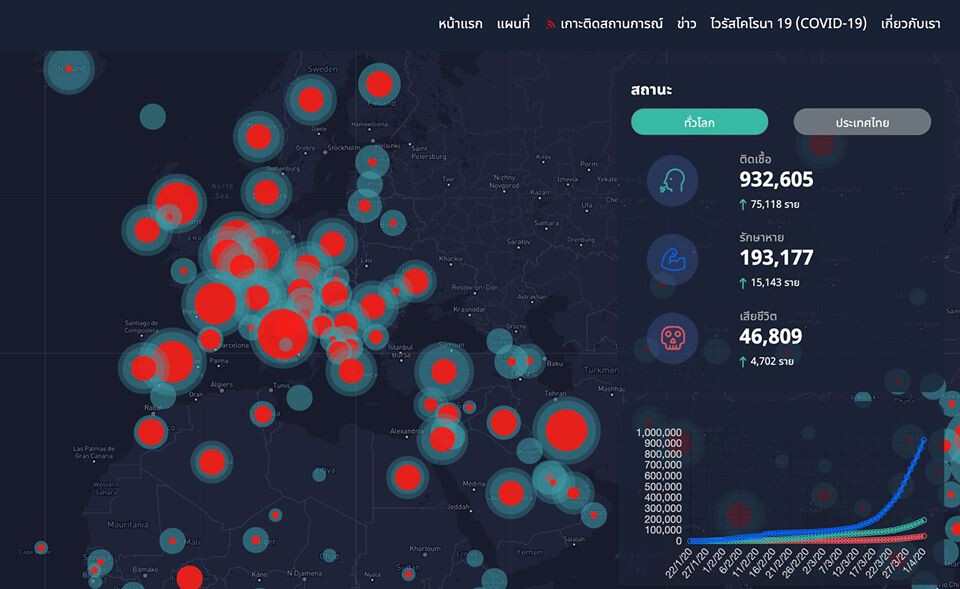Click the up-arrow next to 75,118 ราย
Viewport: 960px width, 589px height.
coord(743,205)
